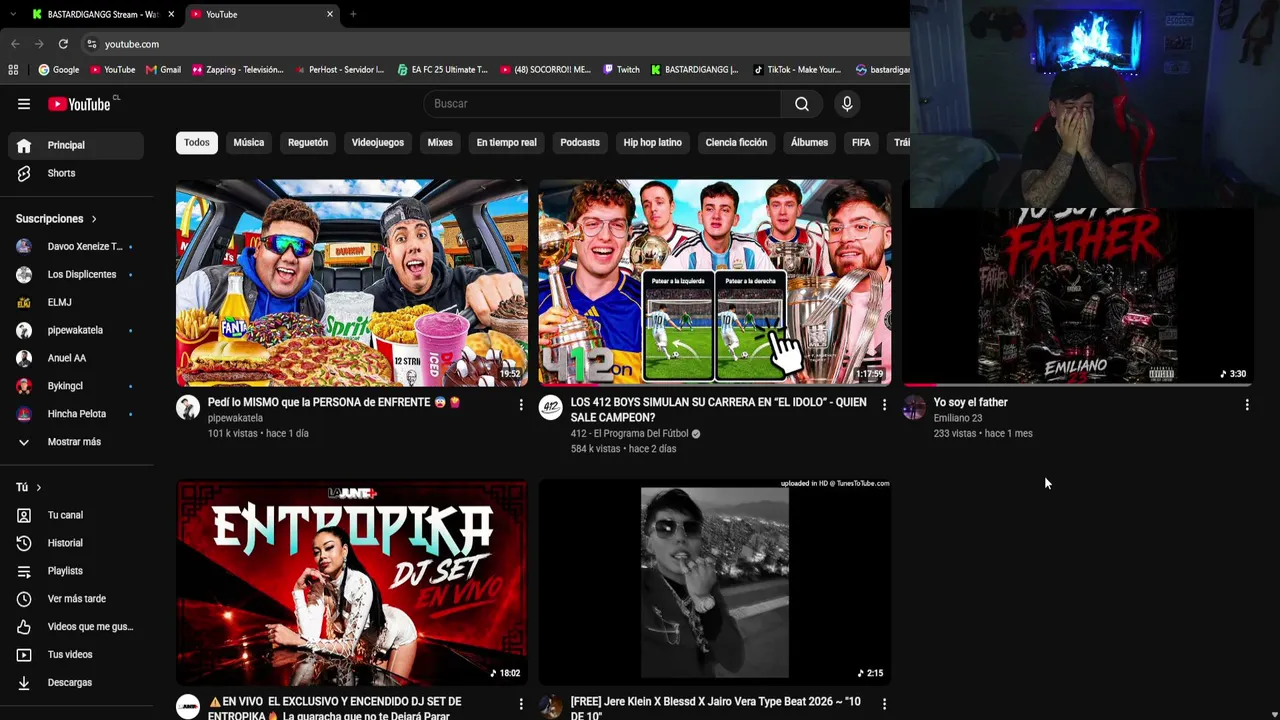Image resolution: width=1280 pixels, height=720 pixels.
Task: Open options menu for pipewakatela video
Action: click(x=521, y=405)
